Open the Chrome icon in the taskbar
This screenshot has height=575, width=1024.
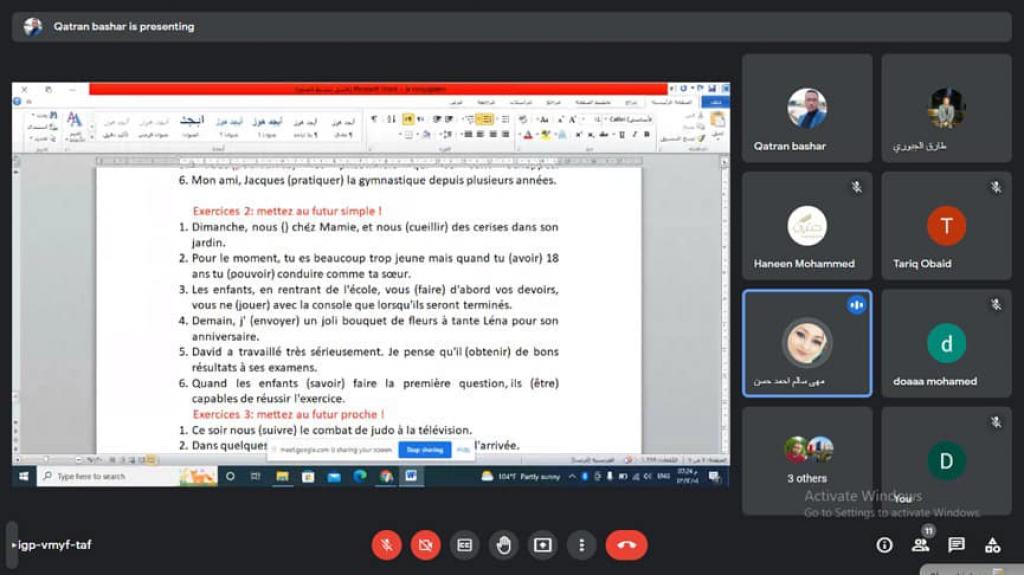[x=386, y=476]
